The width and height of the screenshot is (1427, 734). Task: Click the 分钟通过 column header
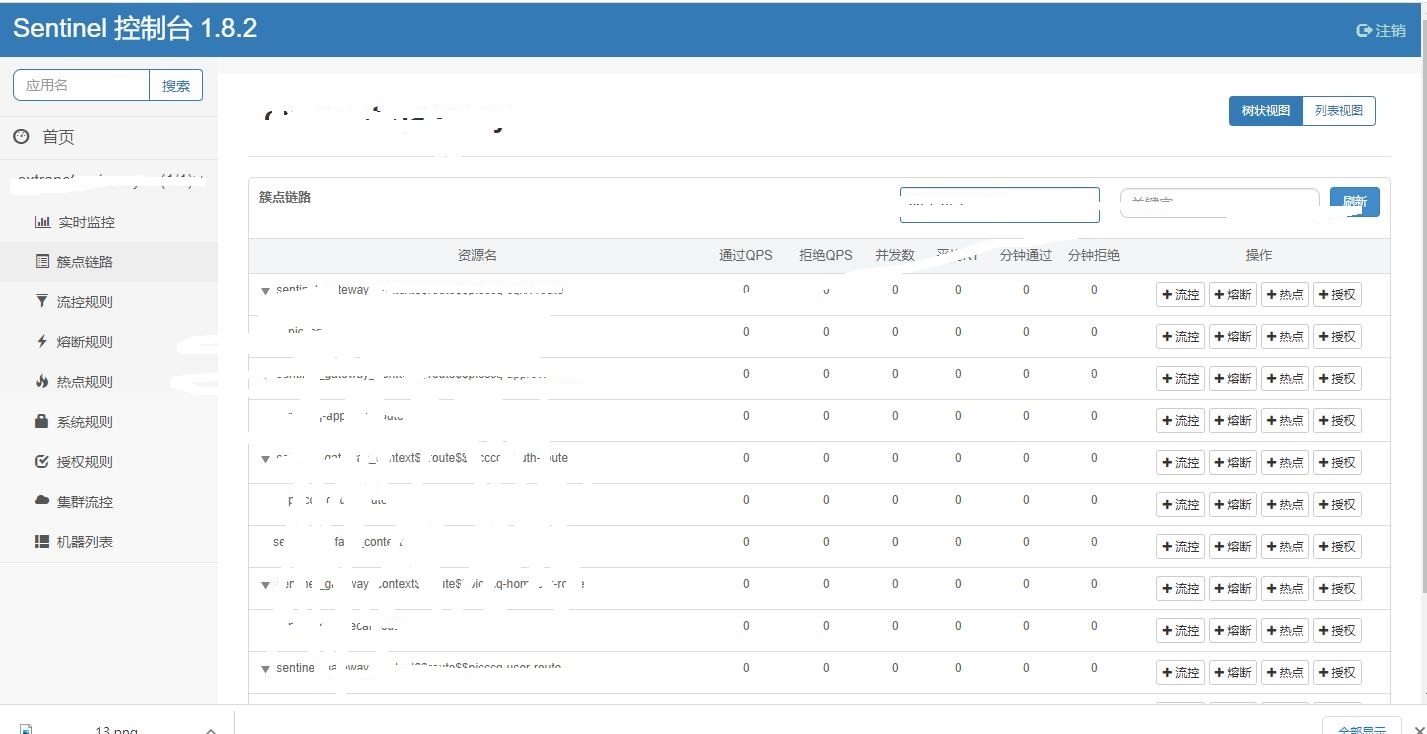pyautogui.click(x=1026, y=255)
